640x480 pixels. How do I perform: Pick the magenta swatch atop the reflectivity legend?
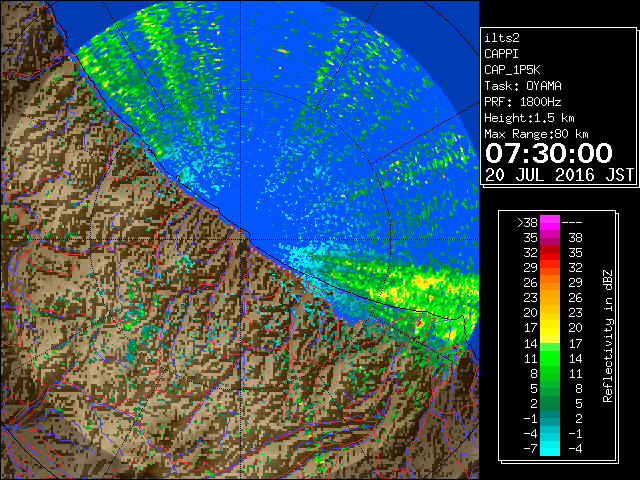coord(550,223)
